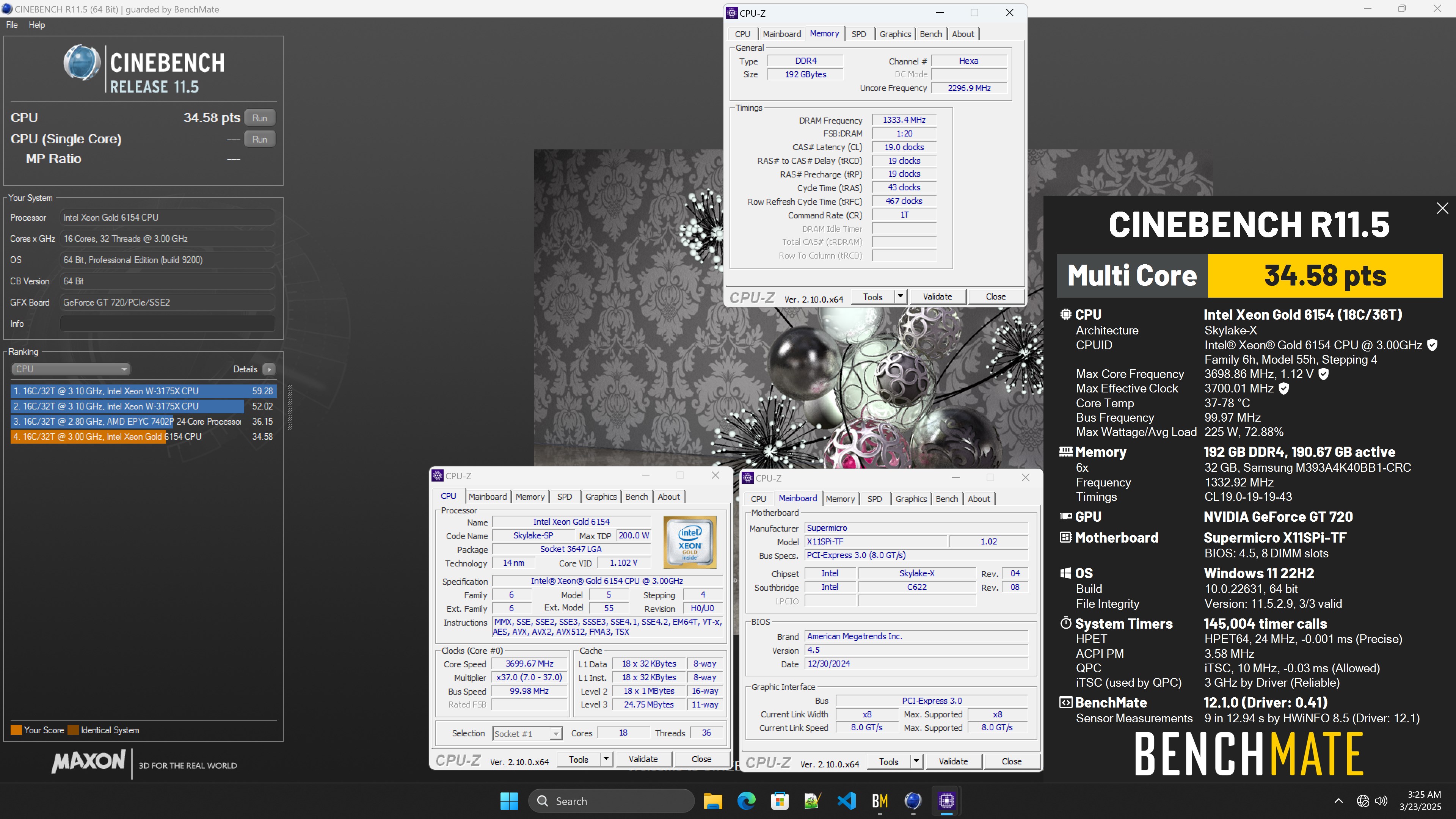Viewport: 1456px width, 819px height.
Task: Click the Info text field in Your System
Action: tap(167, 324)
